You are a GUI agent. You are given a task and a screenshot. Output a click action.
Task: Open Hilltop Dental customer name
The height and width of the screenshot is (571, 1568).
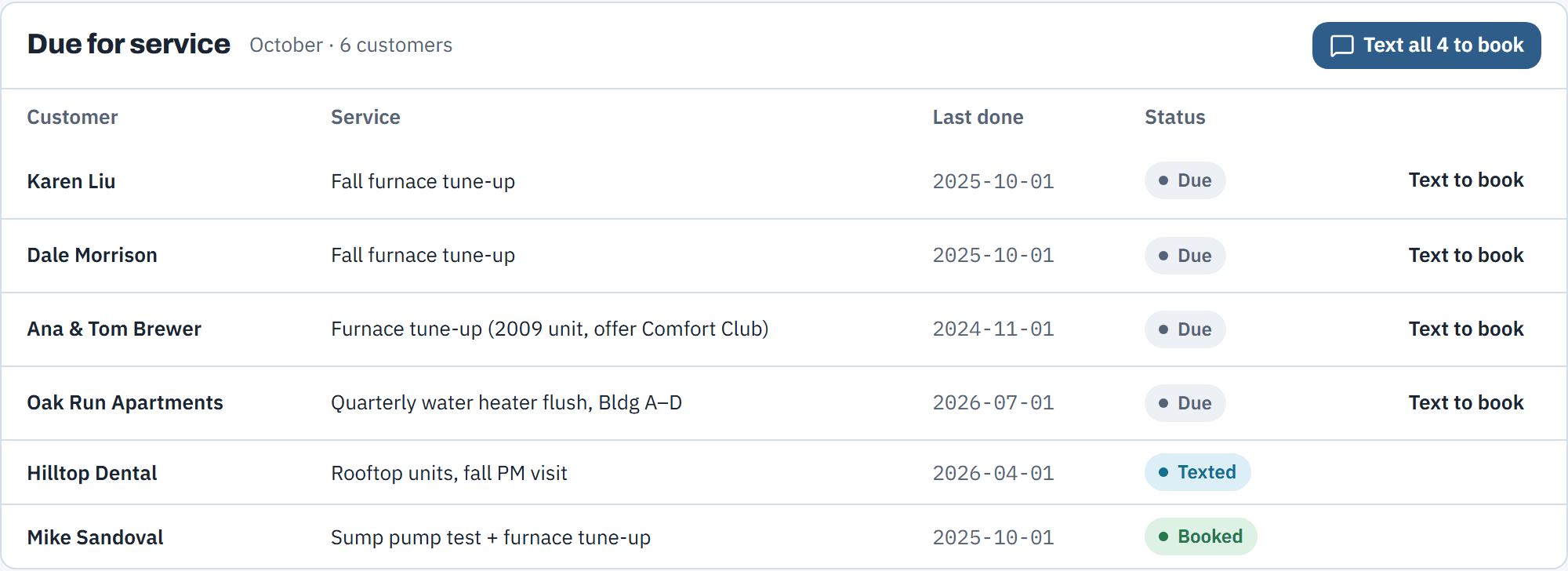click(92, 474)
